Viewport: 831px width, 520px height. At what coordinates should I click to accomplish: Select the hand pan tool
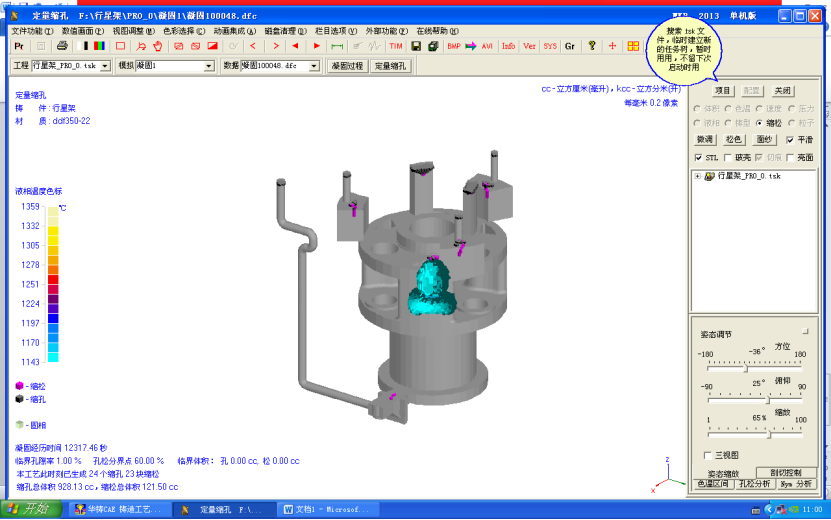point(156,46)
